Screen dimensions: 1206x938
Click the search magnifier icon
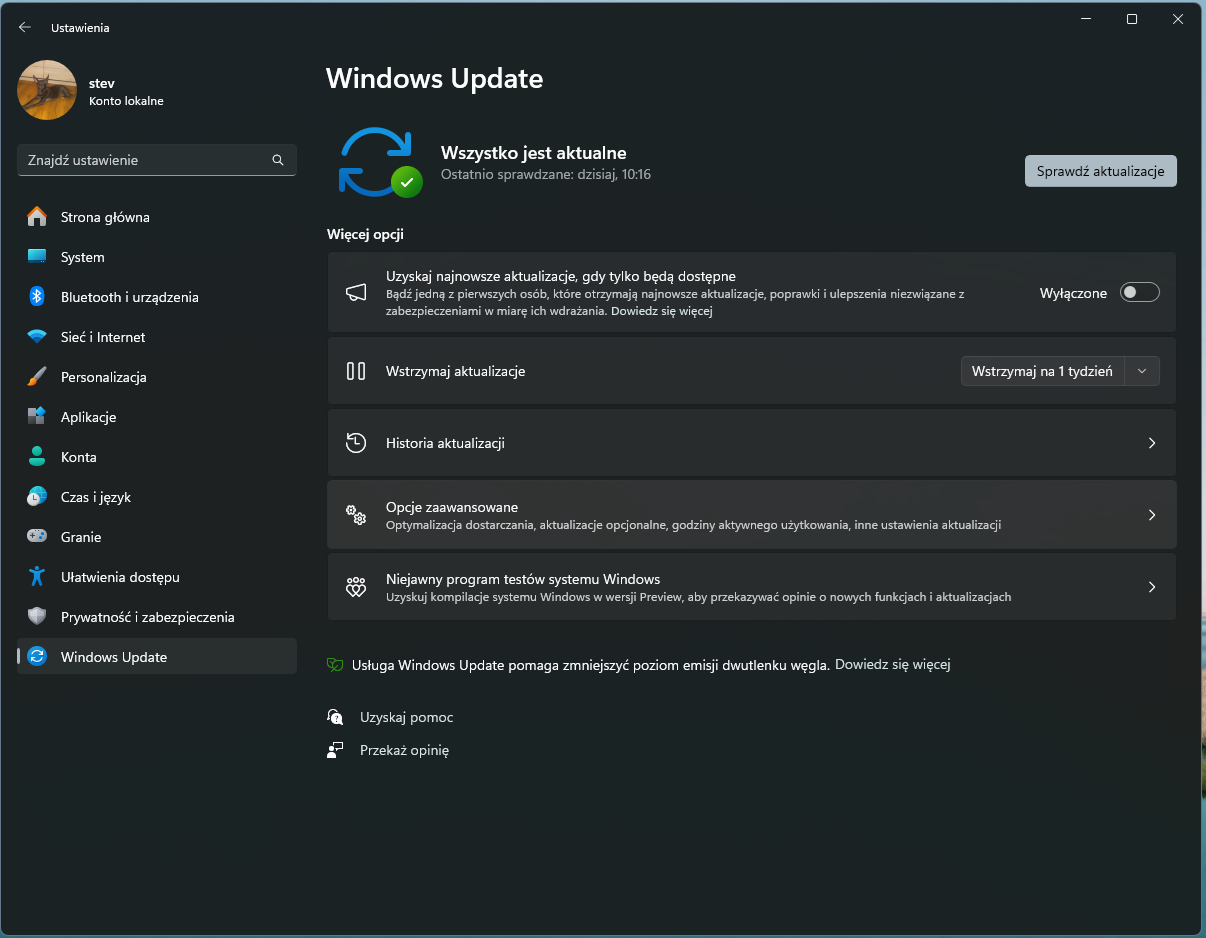[x=278, y=160]
